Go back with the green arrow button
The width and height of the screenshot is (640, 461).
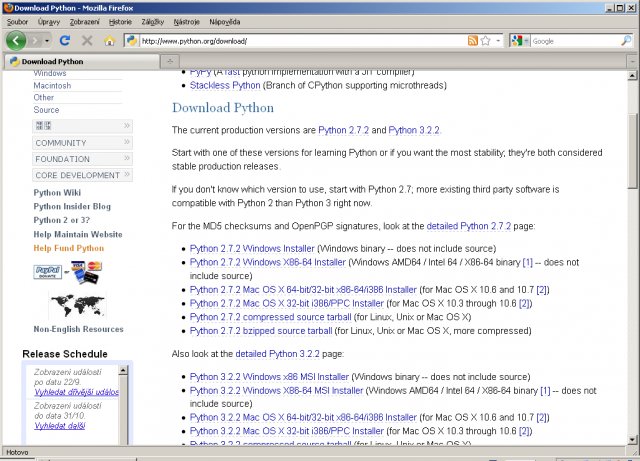tap(16, 40)
